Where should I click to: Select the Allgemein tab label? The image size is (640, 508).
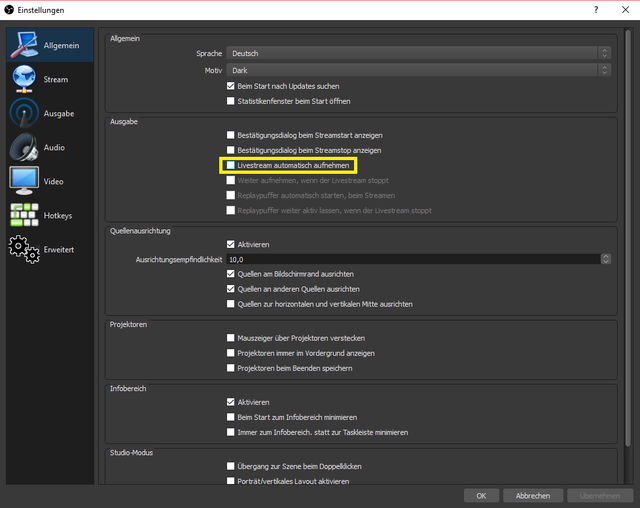point(62,45)
